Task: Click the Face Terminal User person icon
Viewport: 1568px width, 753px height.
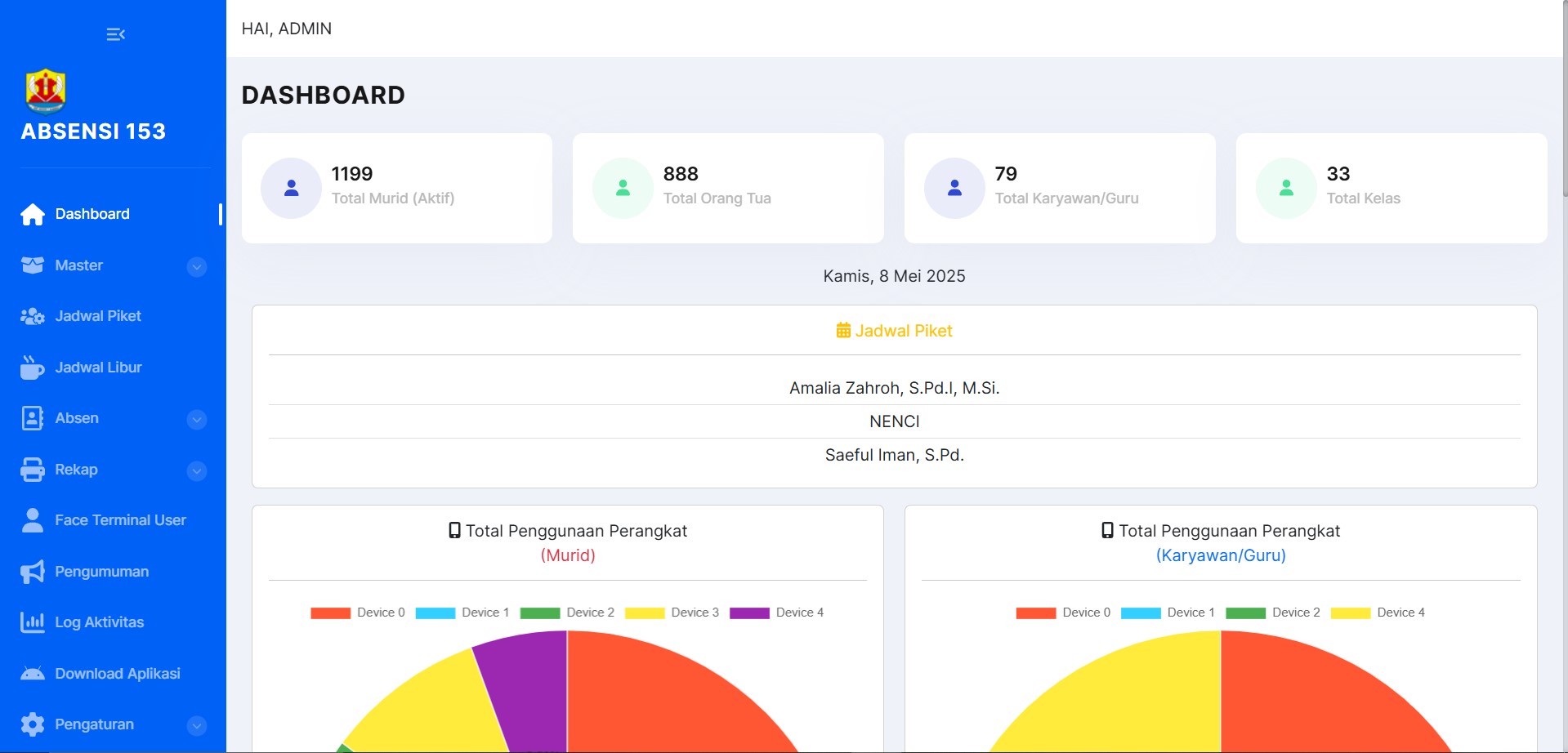Action: pos(33,520)
